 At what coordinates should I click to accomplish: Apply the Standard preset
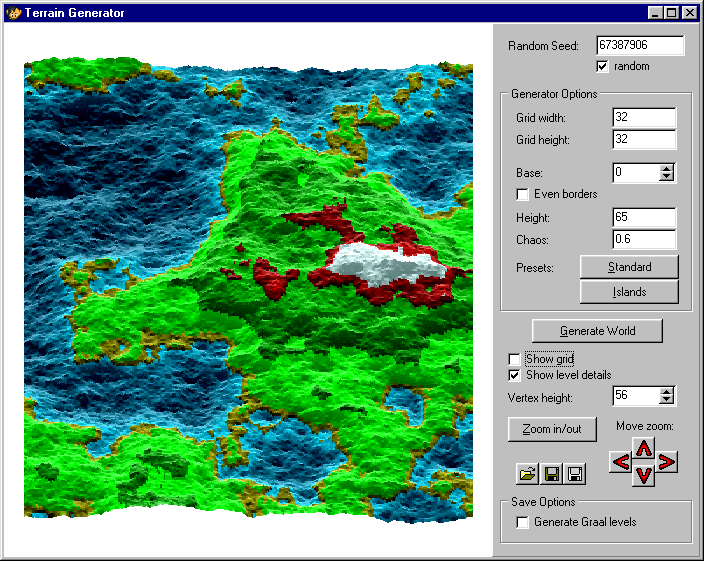point(629,267)
